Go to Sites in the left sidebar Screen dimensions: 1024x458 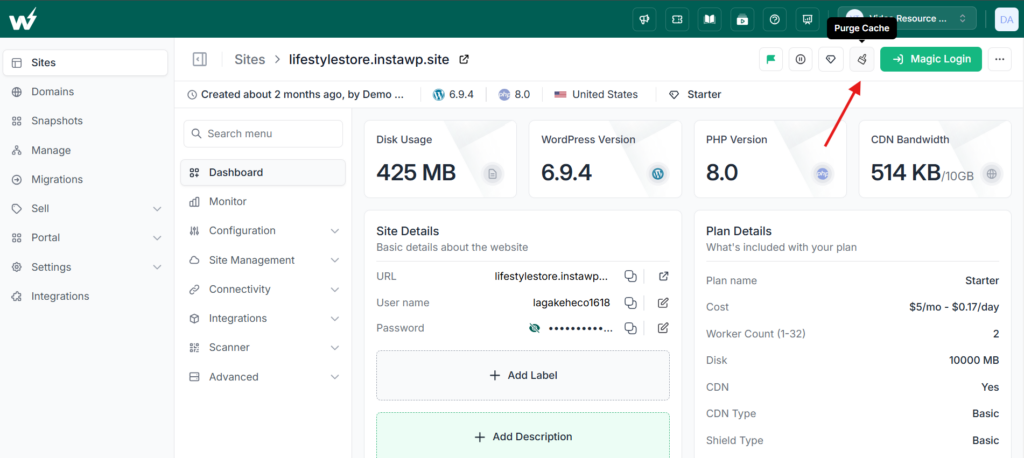pyautogui.click(x=86, y=63)
